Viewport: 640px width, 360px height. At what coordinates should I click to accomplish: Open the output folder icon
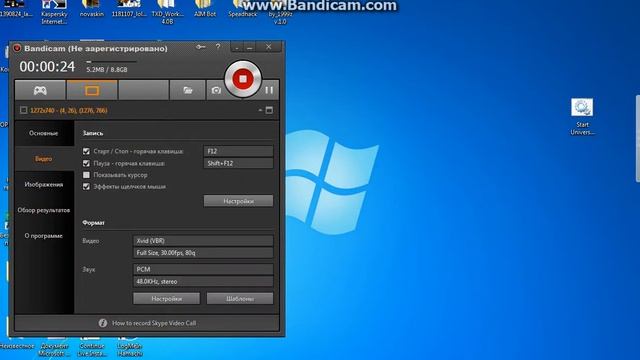(188, 90)
